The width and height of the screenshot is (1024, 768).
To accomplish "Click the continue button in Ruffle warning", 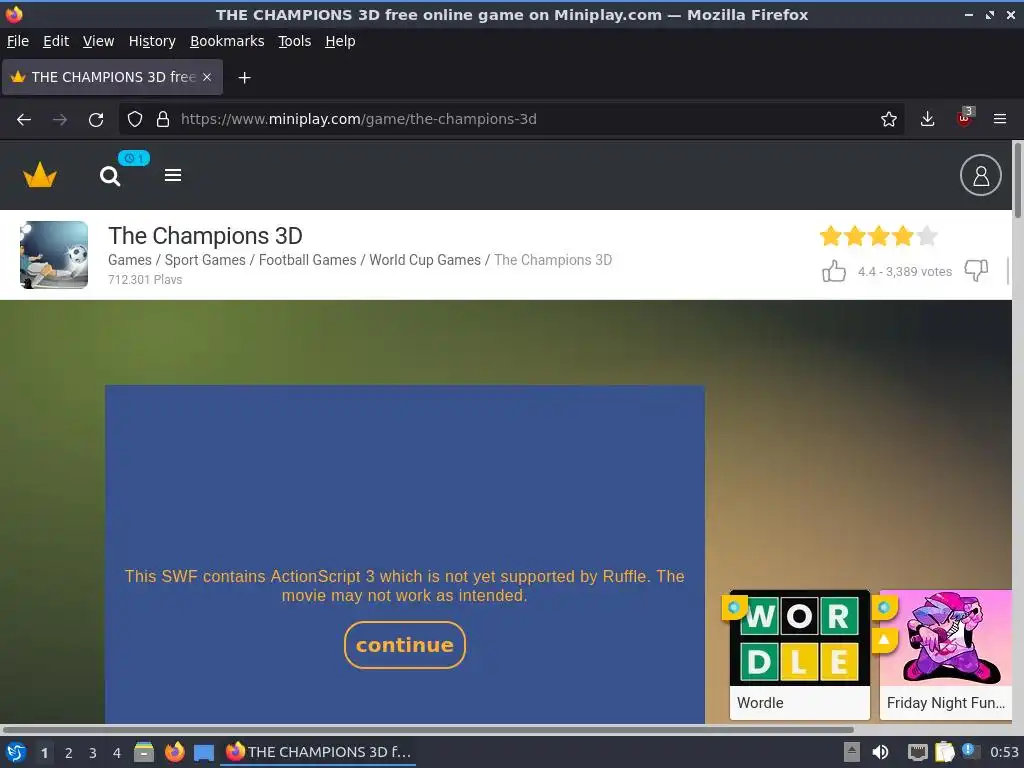I will 405,645.
